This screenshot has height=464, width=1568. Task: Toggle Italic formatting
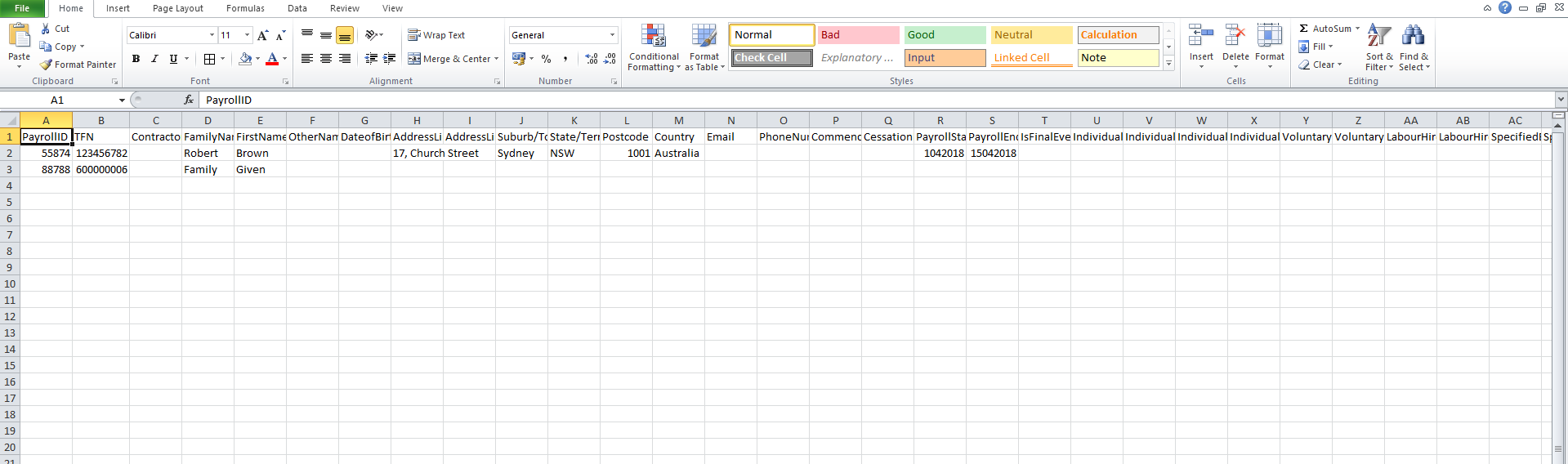(154, 59)
